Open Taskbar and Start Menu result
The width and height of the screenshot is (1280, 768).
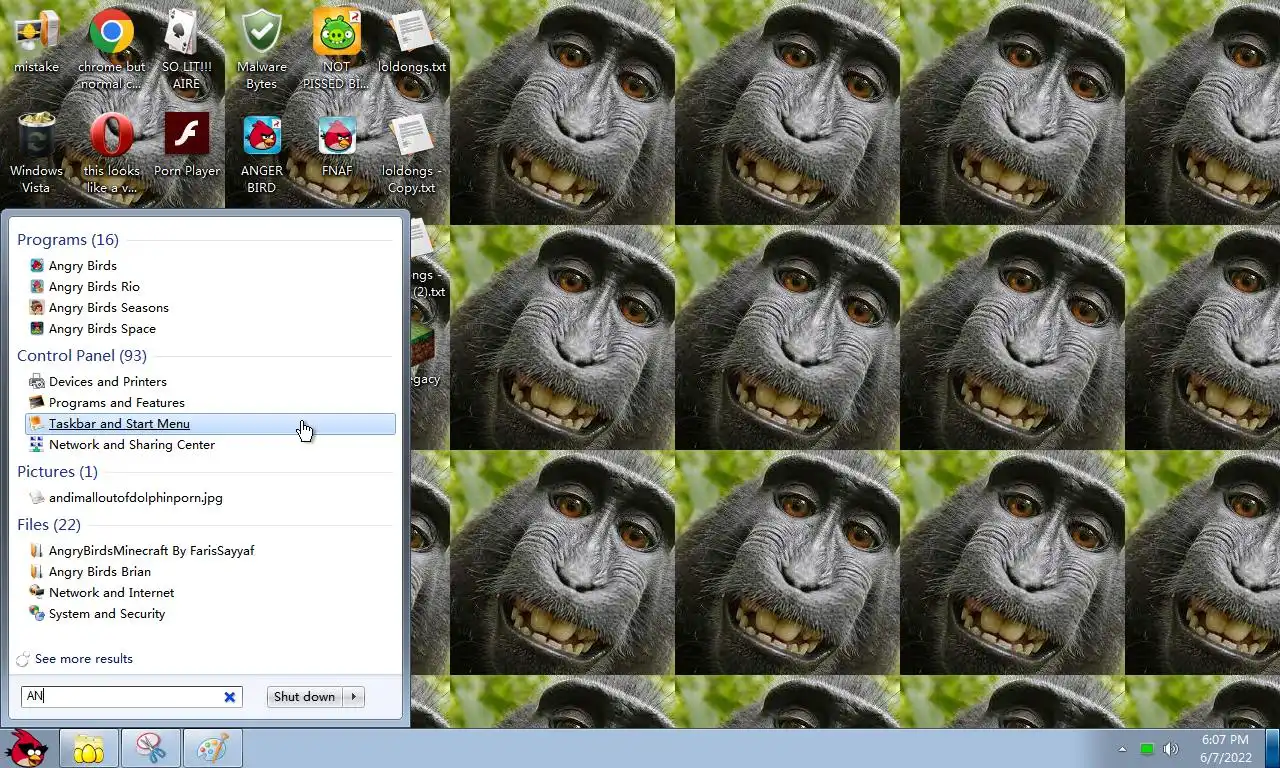[210, 423]
